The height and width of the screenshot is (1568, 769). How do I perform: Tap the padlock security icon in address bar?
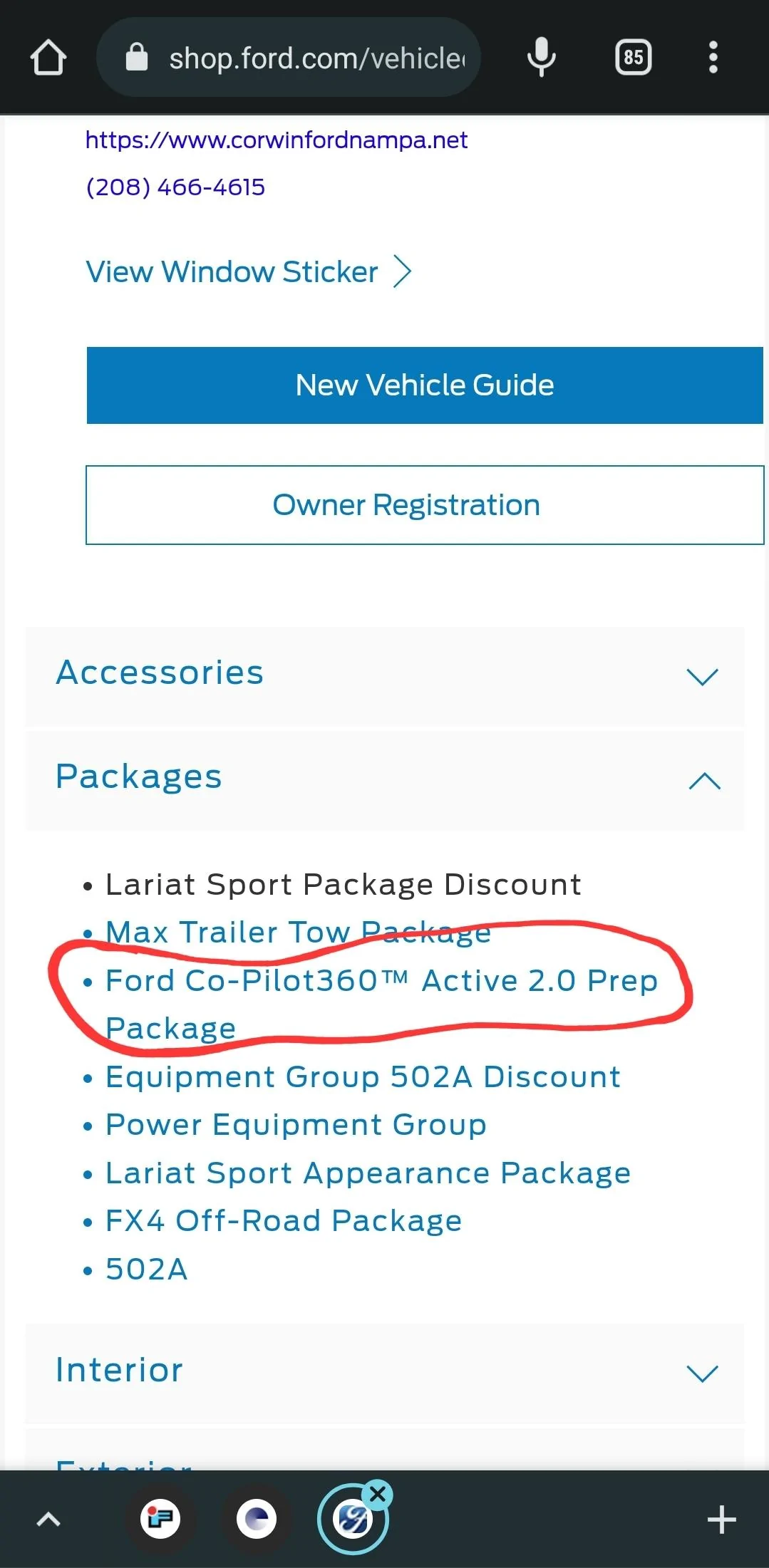(x=138, y=56)
